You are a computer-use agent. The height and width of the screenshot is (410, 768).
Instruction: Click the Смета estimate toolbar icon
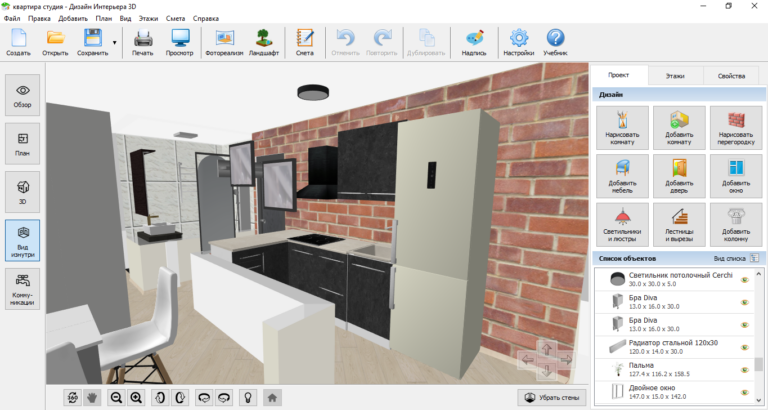pos(305,43)
